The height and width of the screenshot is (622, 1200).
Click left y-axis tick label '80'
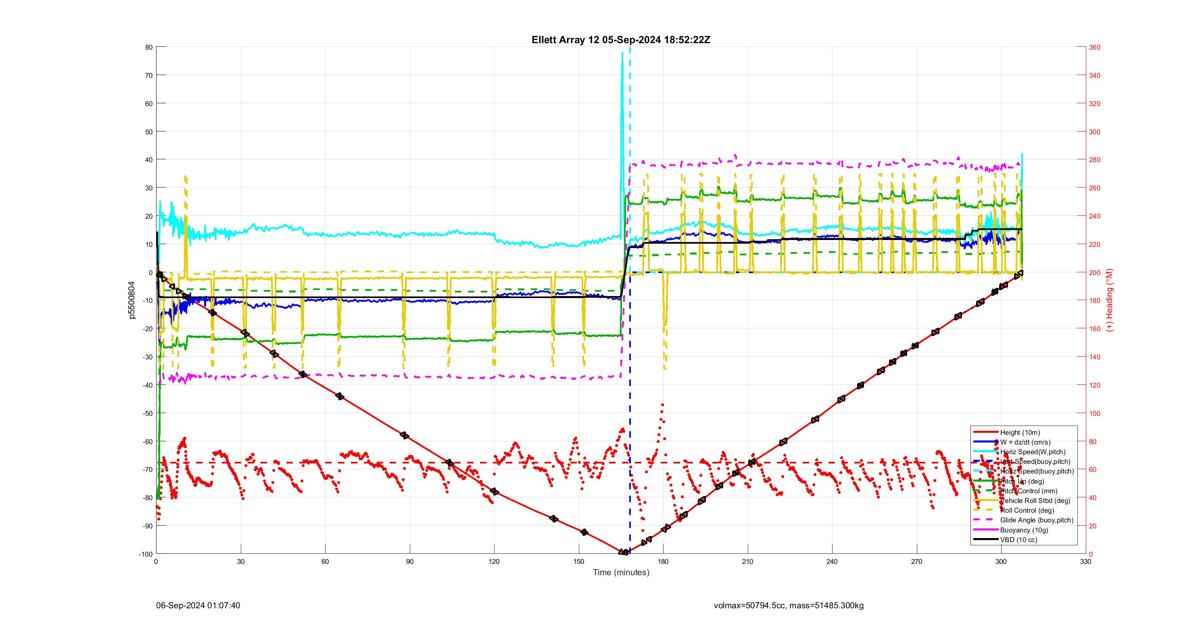[148, 47]
